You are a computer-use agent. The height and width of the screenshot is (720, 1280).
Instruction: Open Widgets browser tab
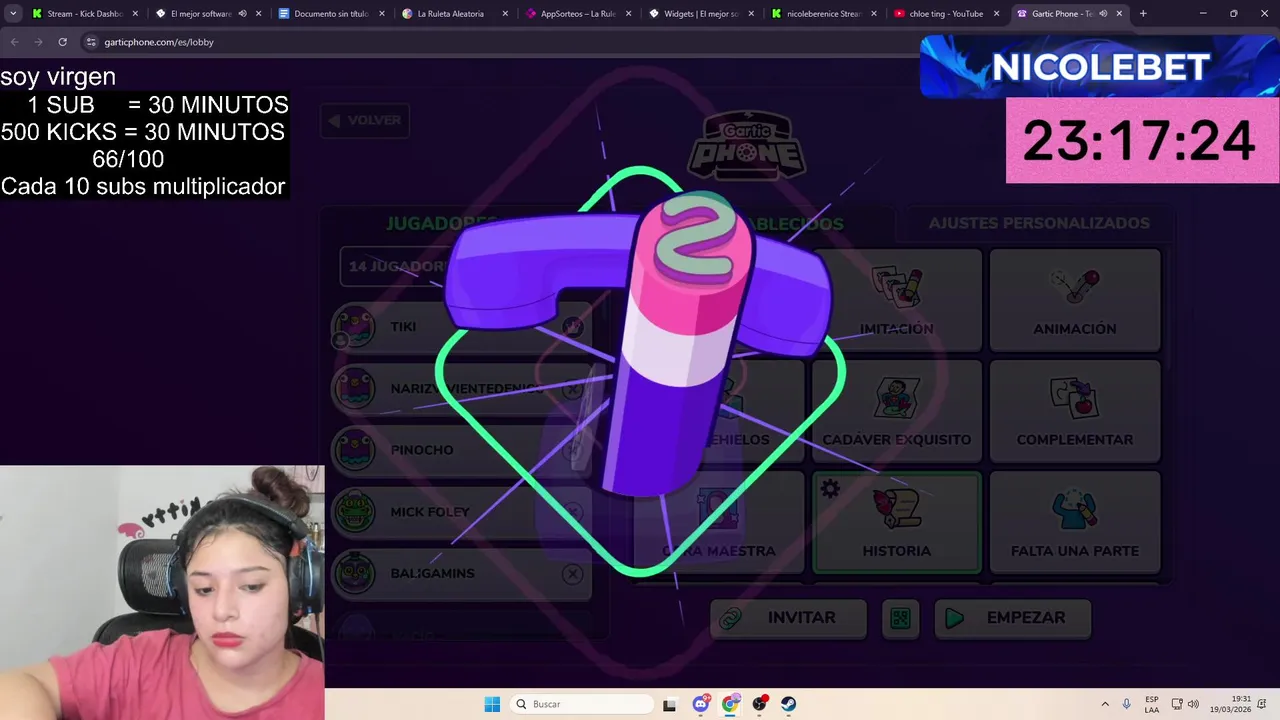click(x=700, y=14)
